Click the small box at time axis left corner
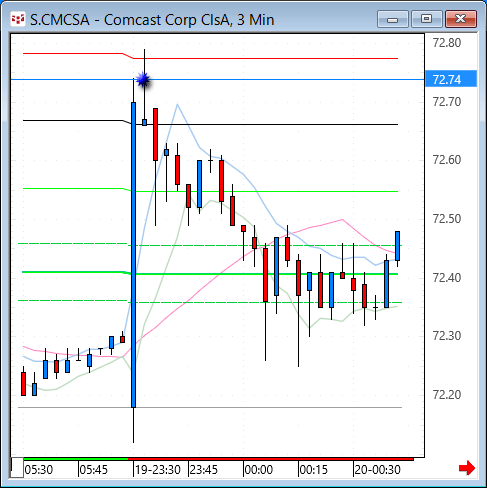The width and height of the screenshot is (487, 488). [x=17, y=468]
